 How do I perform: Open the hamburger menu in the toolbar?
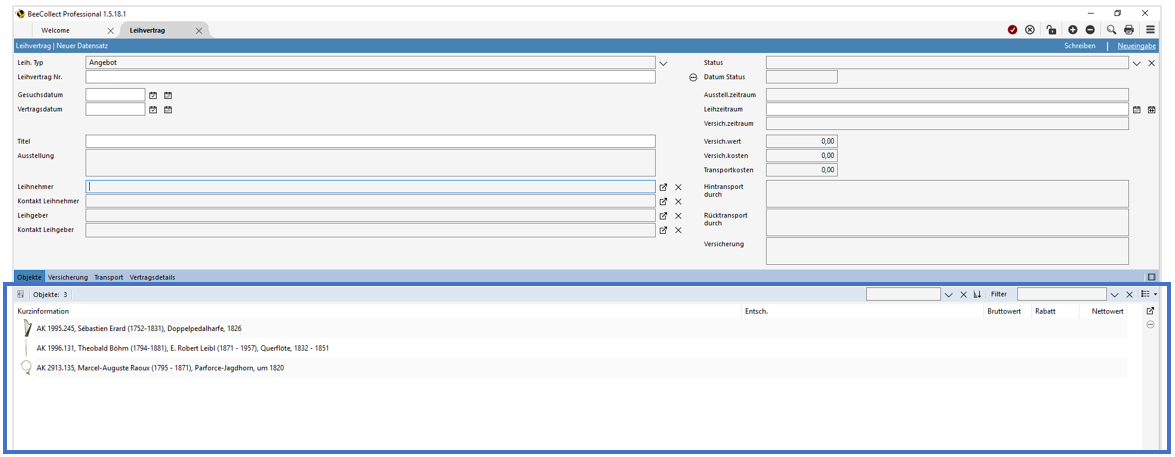click(1151, 30)
